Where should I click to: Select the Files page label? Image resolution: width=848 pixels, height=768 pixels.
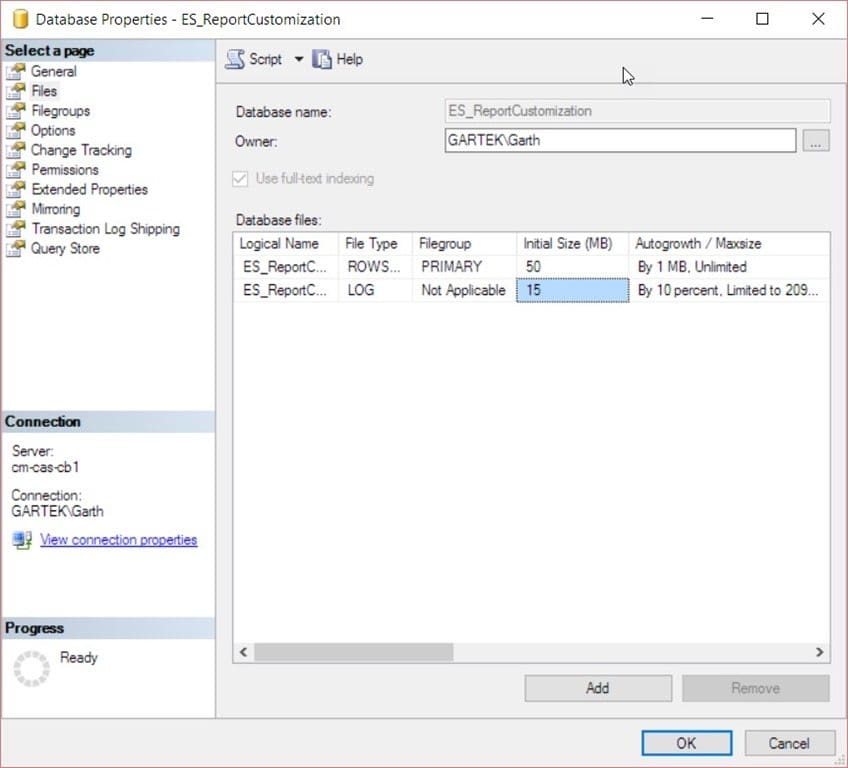[44, 91]
